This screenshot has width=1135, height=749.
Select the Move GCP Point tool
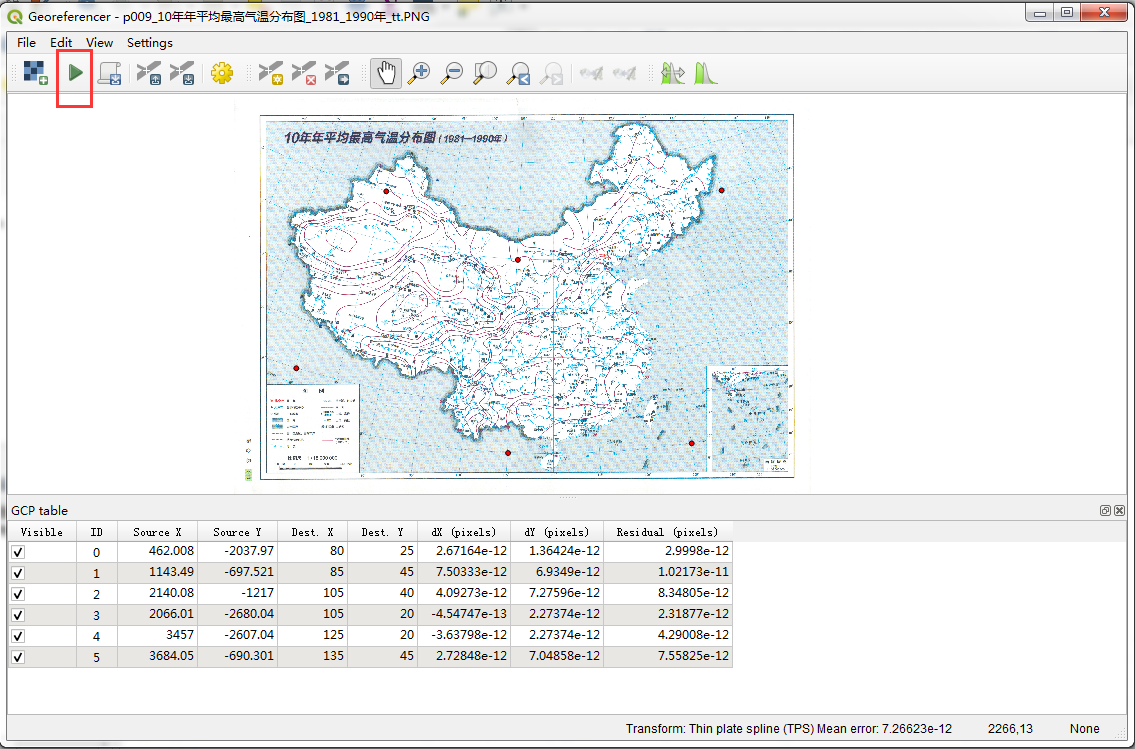[x=337, y=73]
